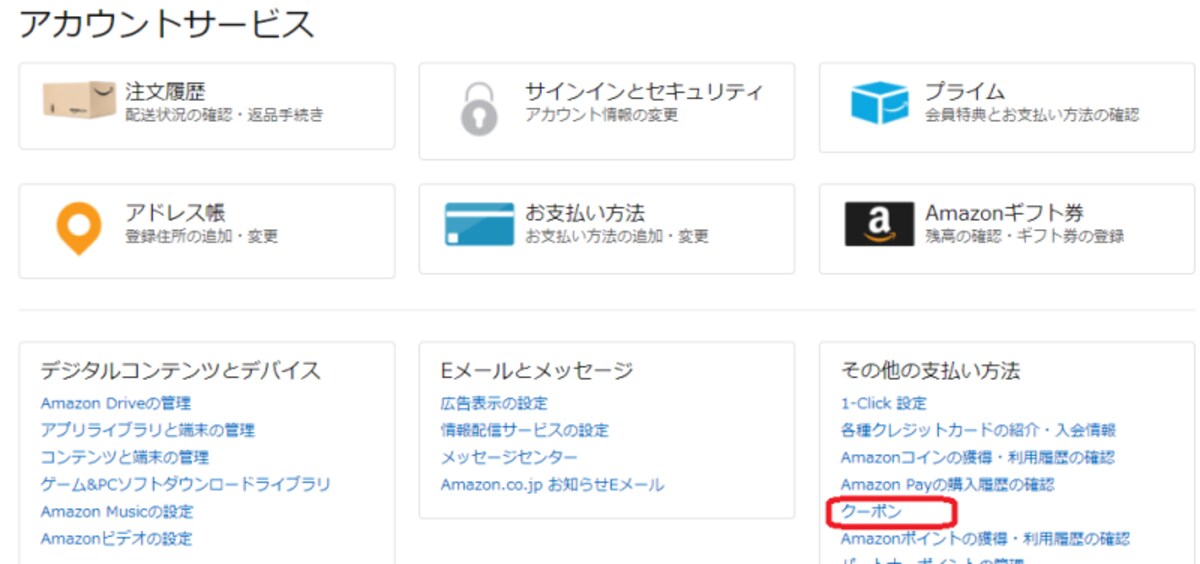Click the black Amazon gift card icon
Screen dimensions: 1200x564
click(x=879, y=224)
